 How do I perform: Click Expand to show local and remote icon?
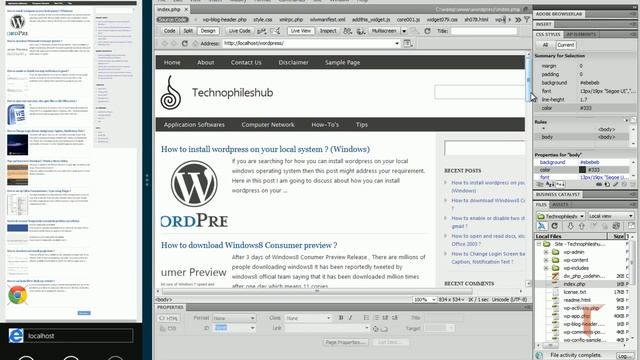click(631, 226)
